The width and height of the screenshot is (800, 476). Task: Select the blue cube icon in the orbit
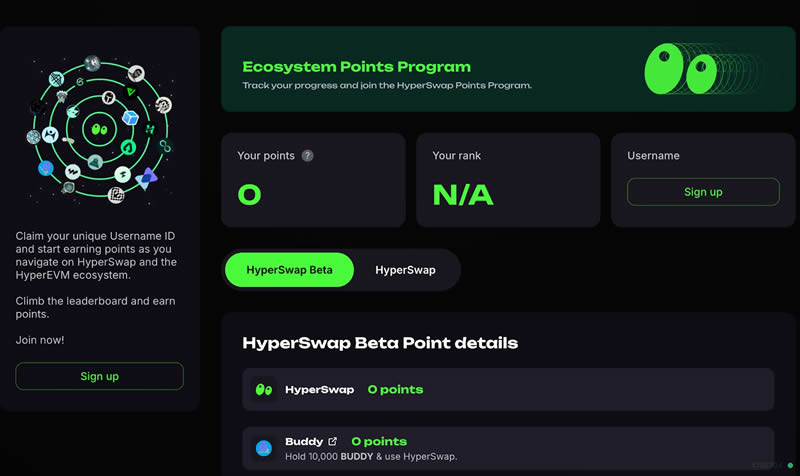130,118
